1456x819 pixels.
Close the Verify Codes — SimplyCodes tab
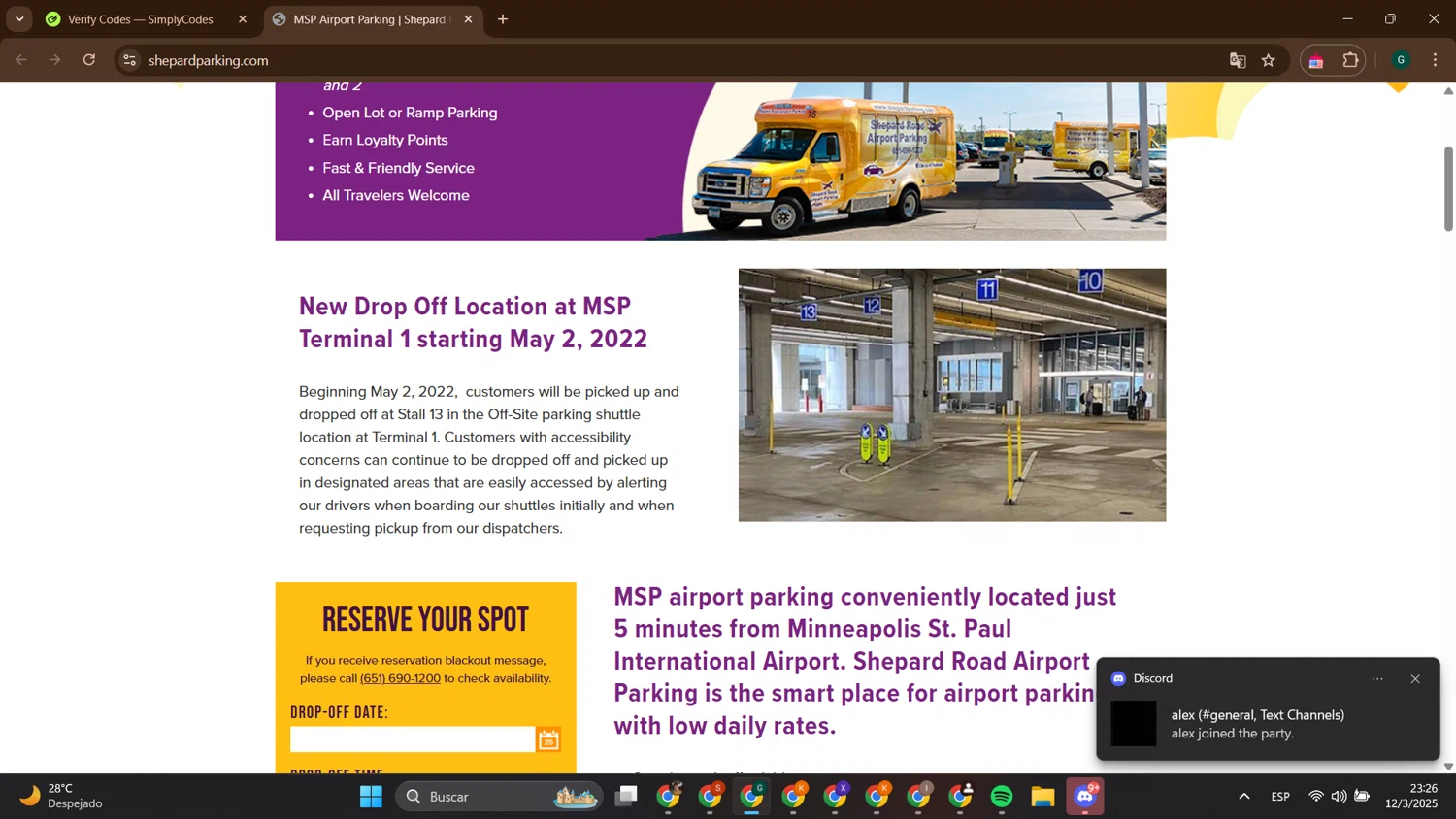[x=243, y=19]
